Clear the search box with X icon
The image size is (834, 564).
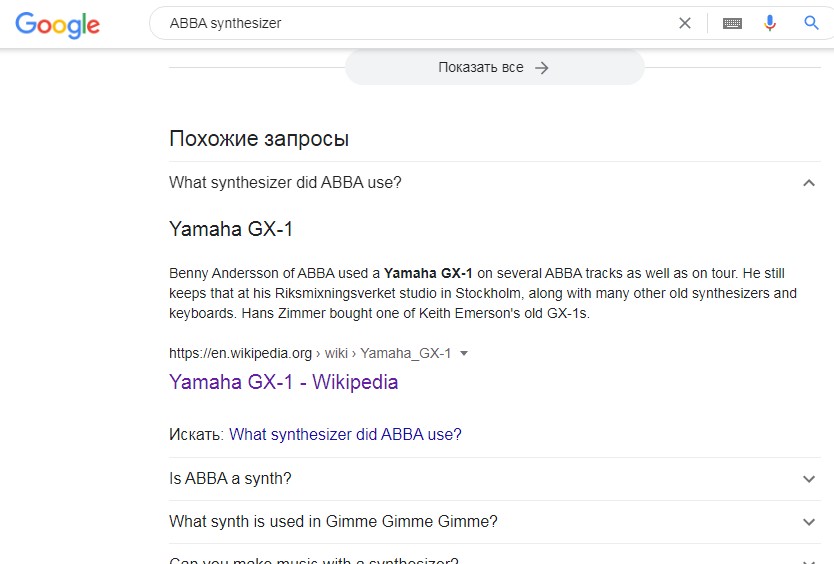(x=685, y=23)
